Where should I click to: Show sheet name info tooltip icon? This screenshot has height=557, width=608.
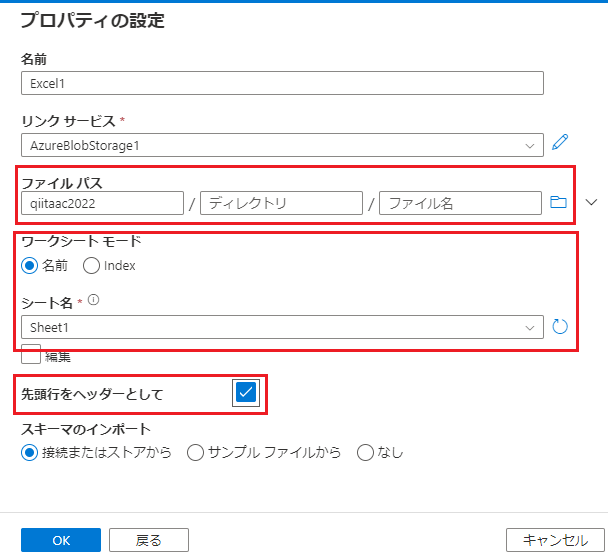coord(93,300)
